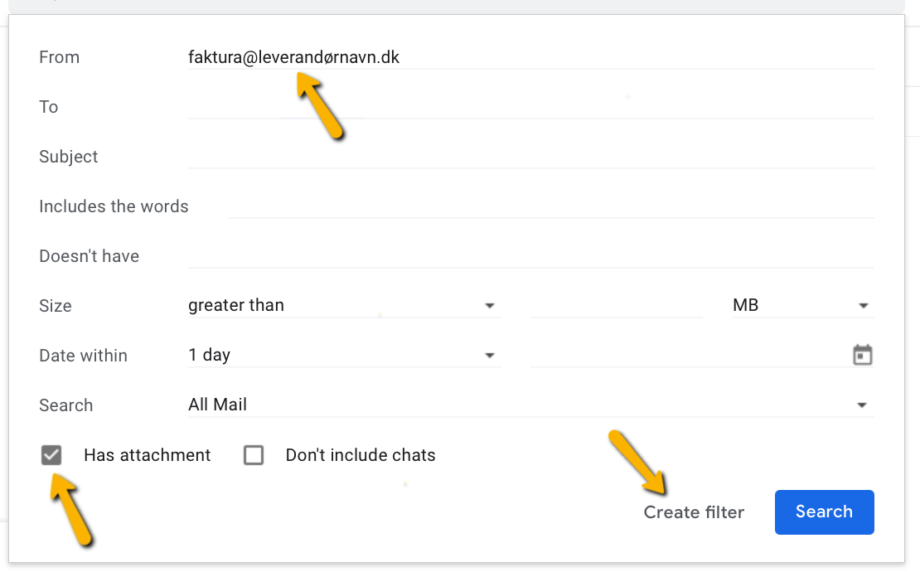Choose the '1 day' date range text

coord(209,355)
